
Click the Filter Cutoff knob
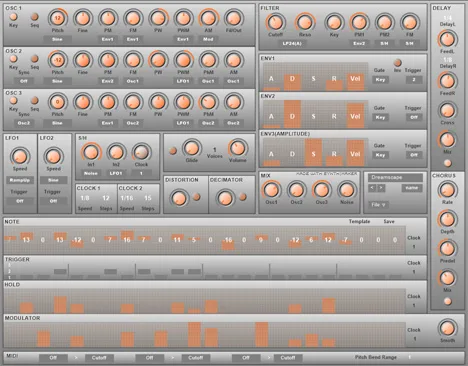(275, 23)
